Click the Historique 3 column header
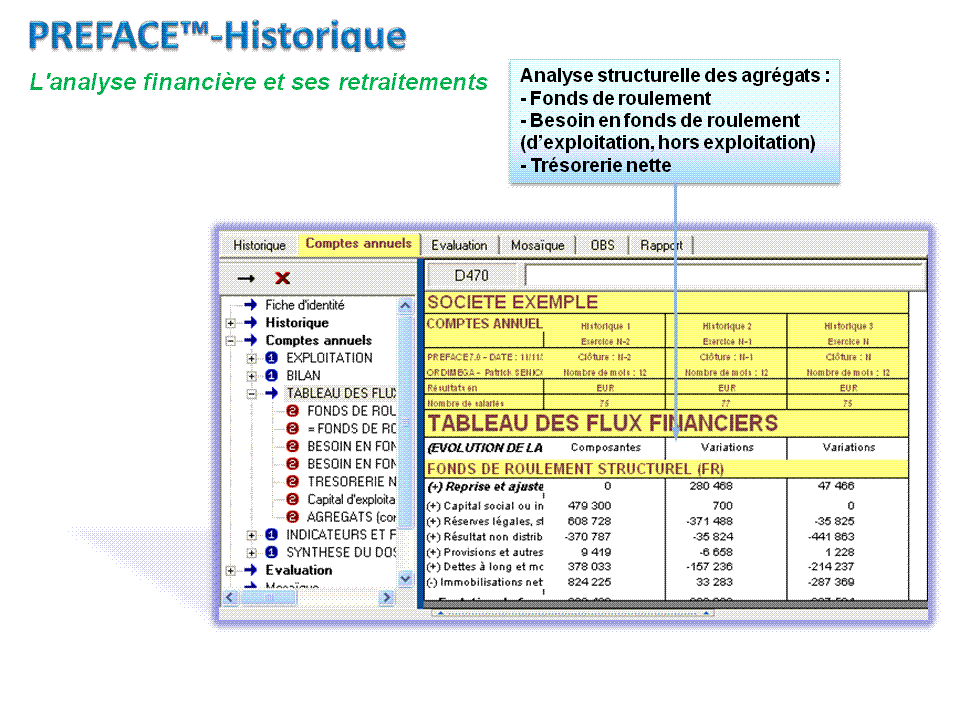Image resolution: width=960 pixels, height=720 pixels. point(848,327)
